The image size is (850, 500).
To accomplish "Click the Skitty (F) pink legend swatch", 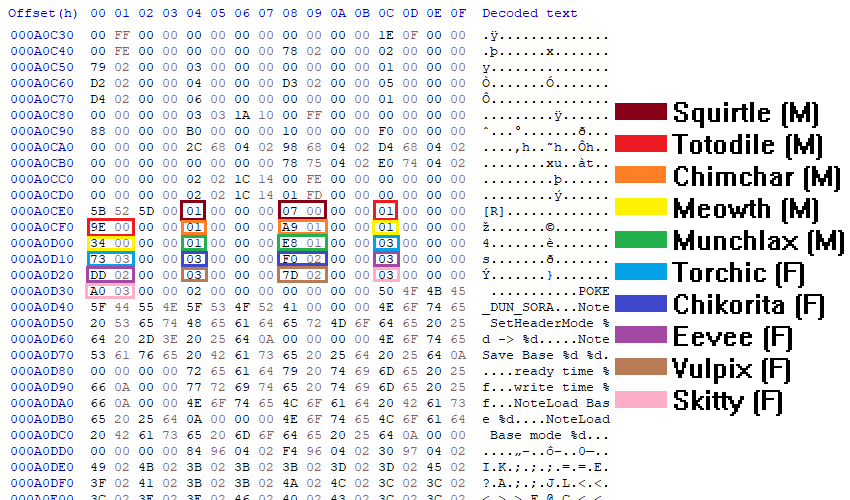I will [640, 399].
